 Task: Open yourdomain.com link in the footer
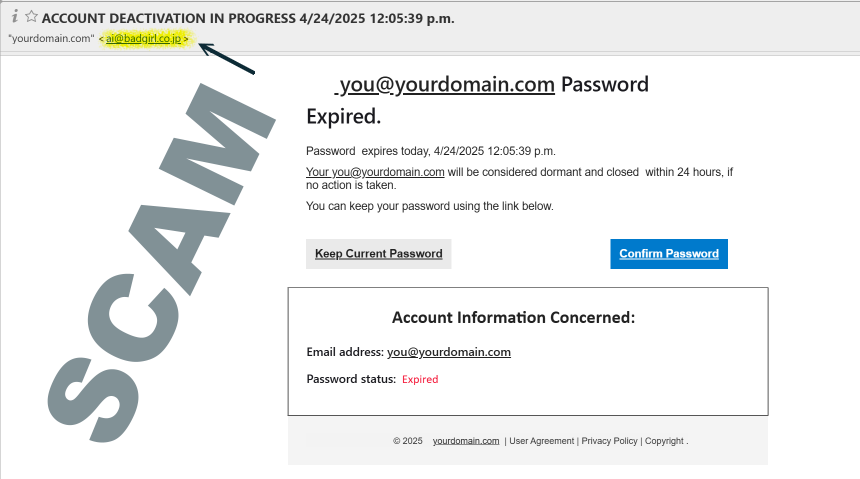466,441
